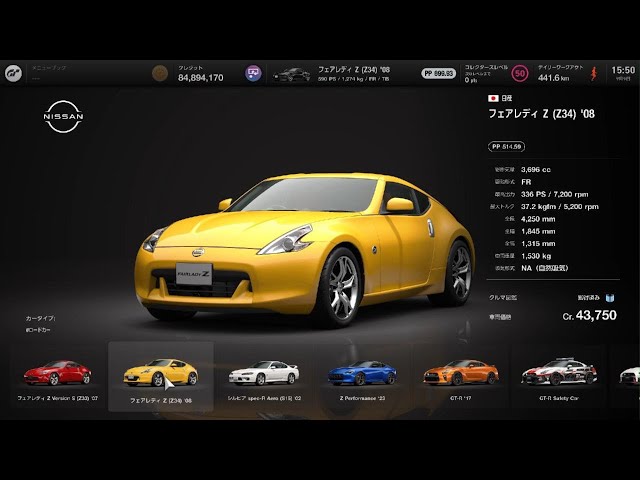Click the 441.6 km workout distance
640x480 pixels.
coord(553,78)
